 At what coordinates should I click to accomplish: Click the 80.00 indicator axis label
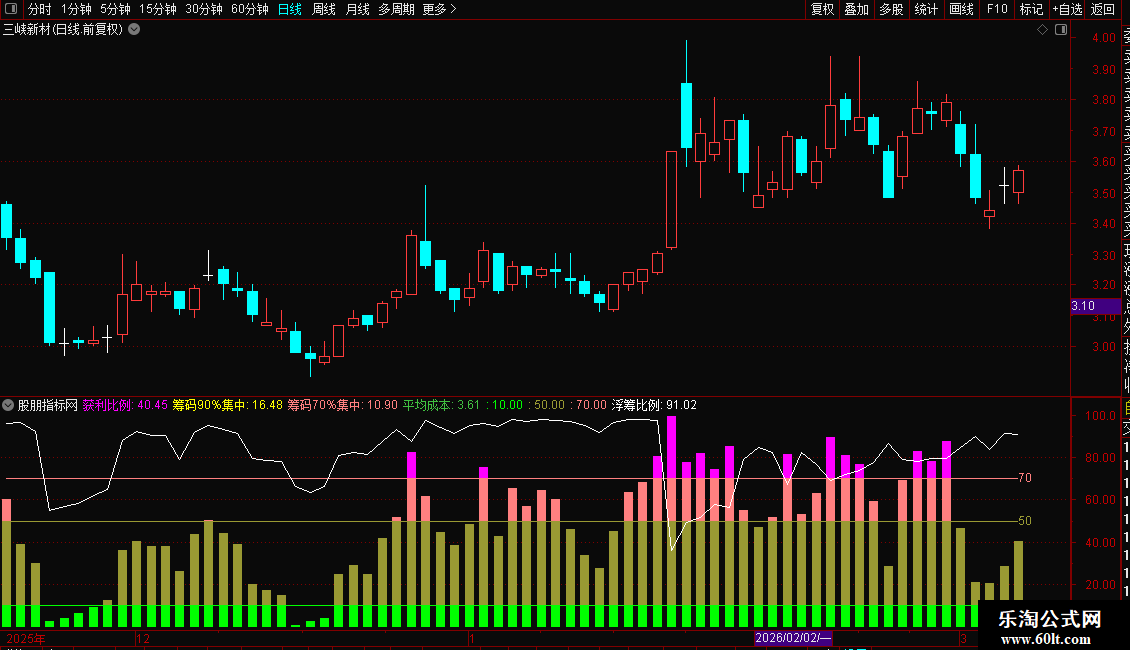(x=1100, y=458)
